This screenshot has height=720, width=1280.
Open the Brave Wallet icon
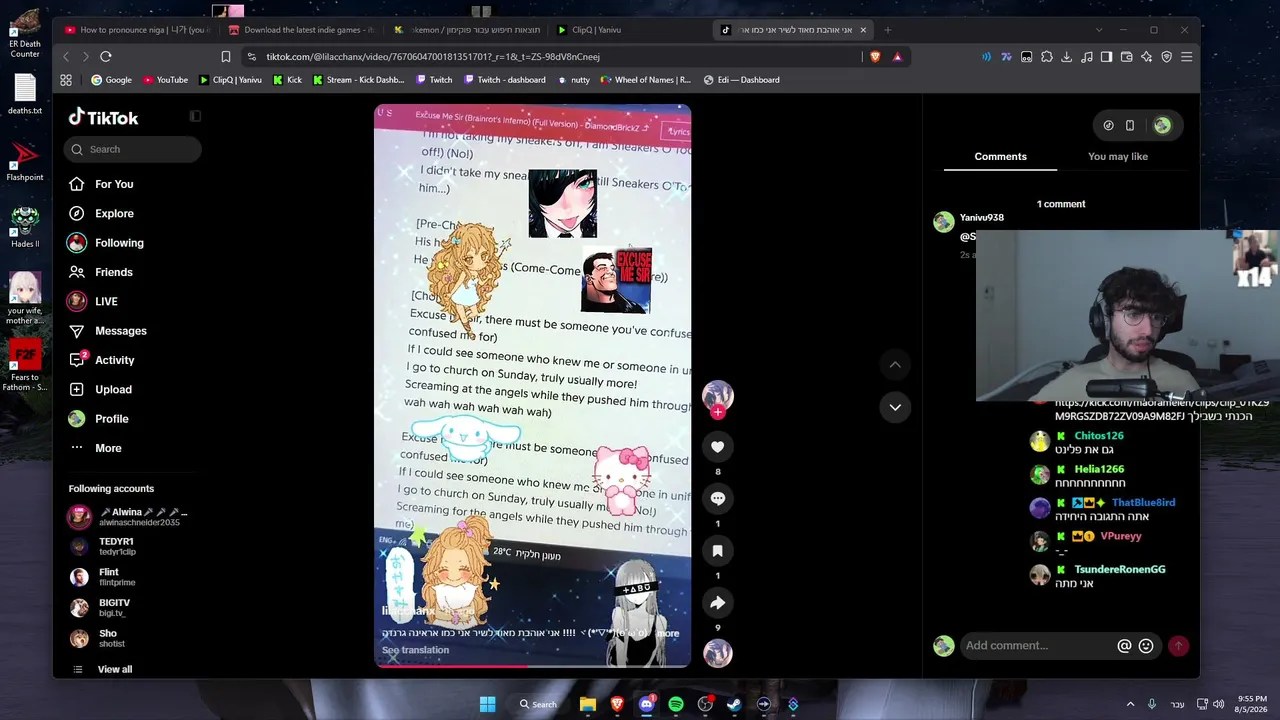pyautogui.click(x=1126, y=57)
